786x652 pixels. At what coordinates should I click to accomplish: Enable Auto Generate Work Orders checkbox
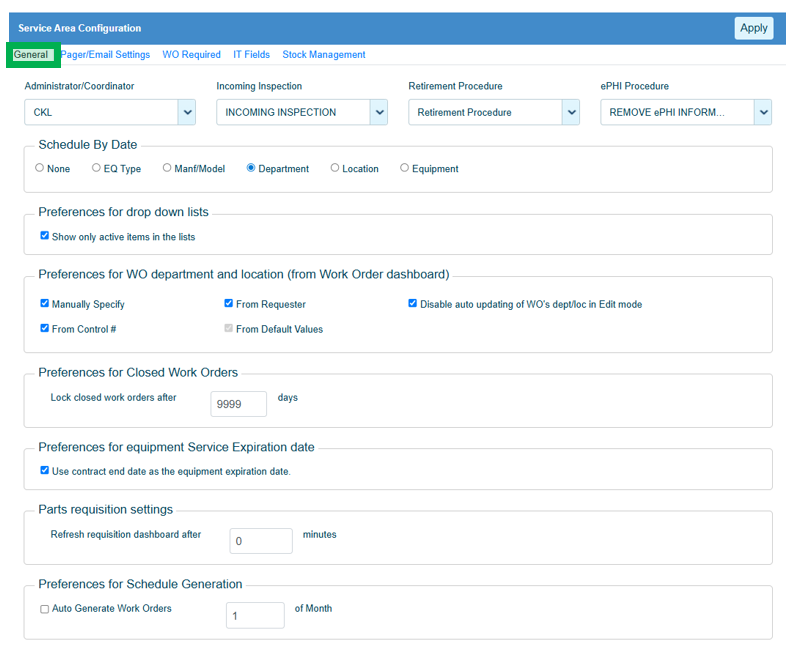pos(44,609)
